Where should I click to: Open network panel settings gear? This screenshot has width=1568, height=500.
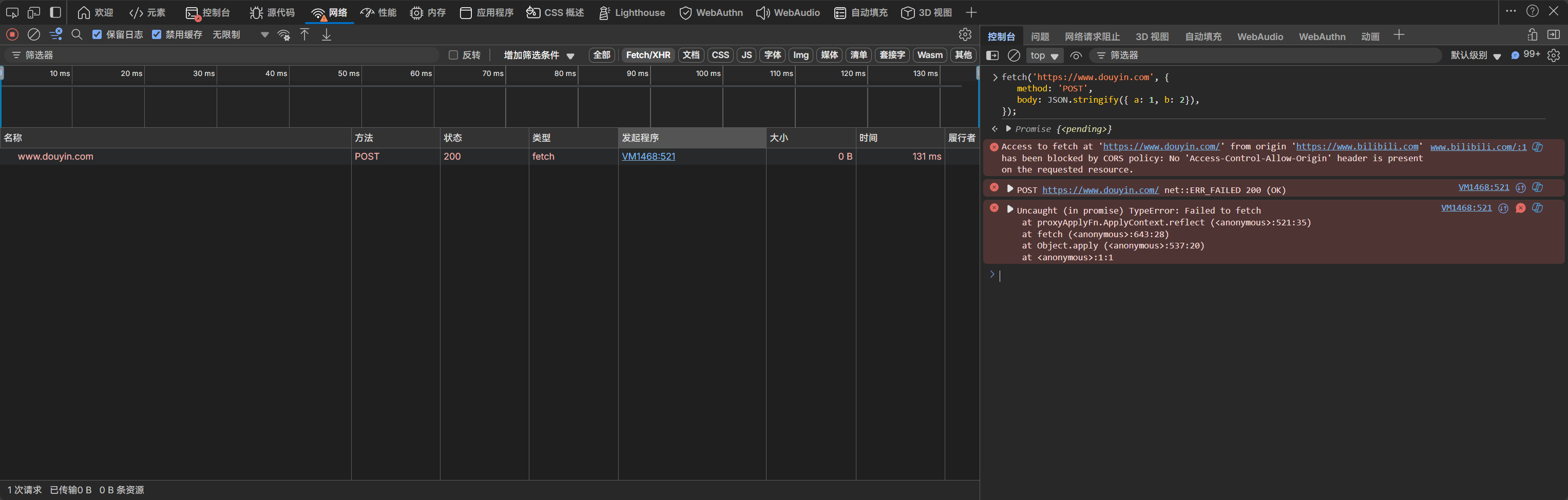(965, 35)
